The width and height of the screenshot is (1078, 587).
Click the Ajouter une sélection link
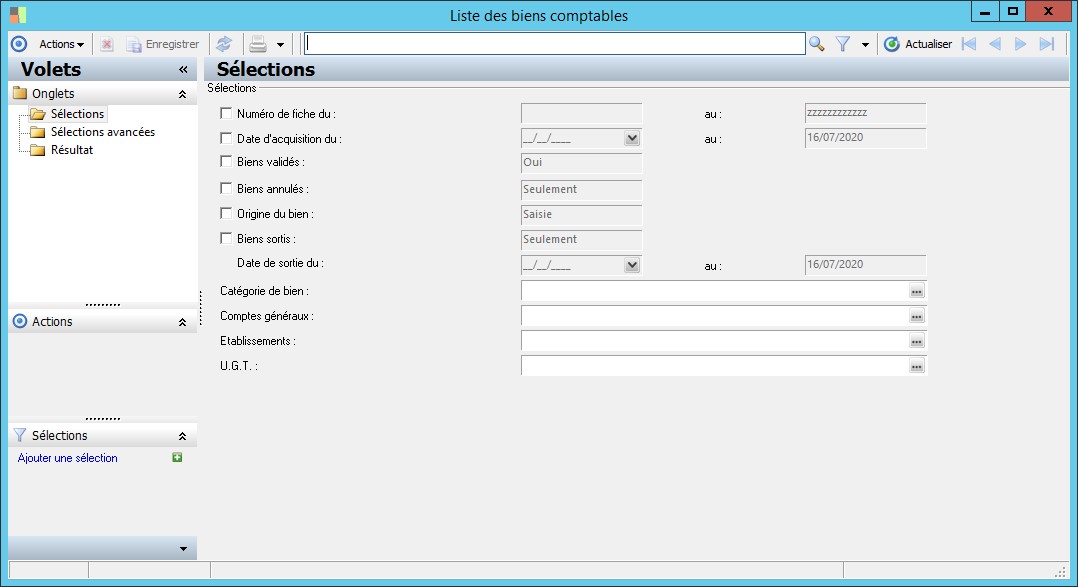(x=67, y=458)
